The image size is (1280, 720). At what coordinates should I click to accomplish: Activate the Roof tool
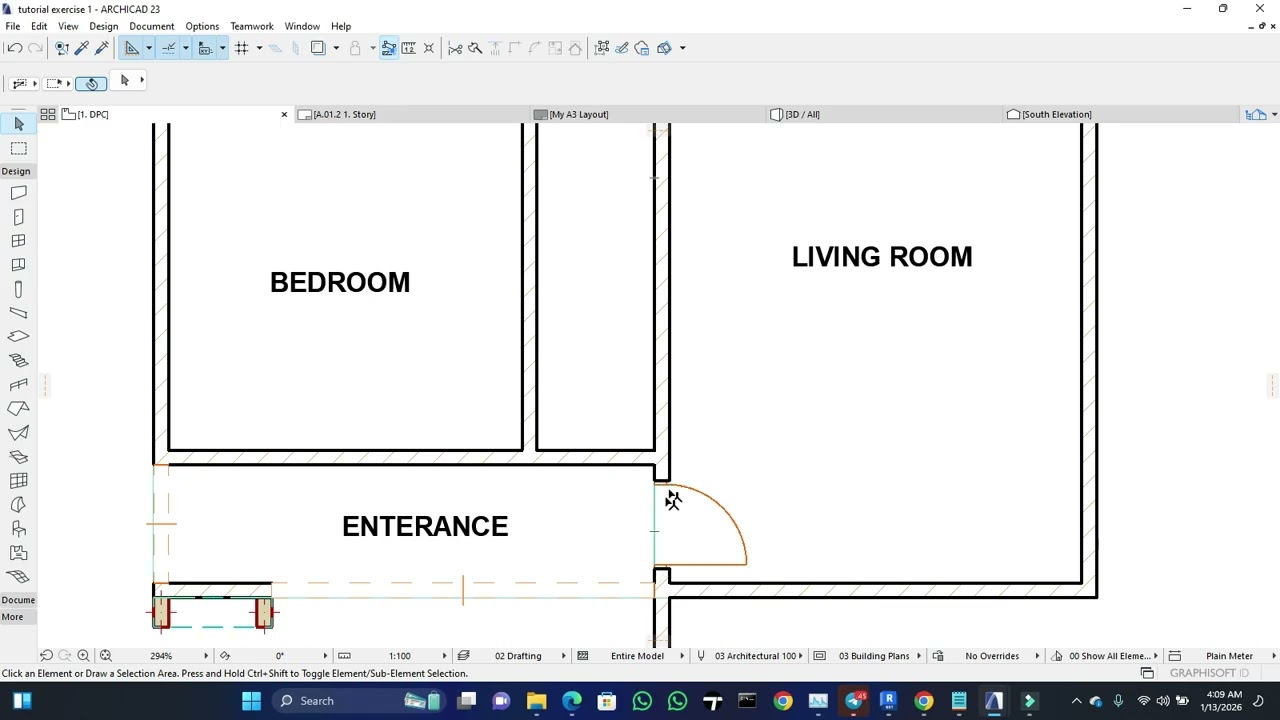tap(18, 409)
